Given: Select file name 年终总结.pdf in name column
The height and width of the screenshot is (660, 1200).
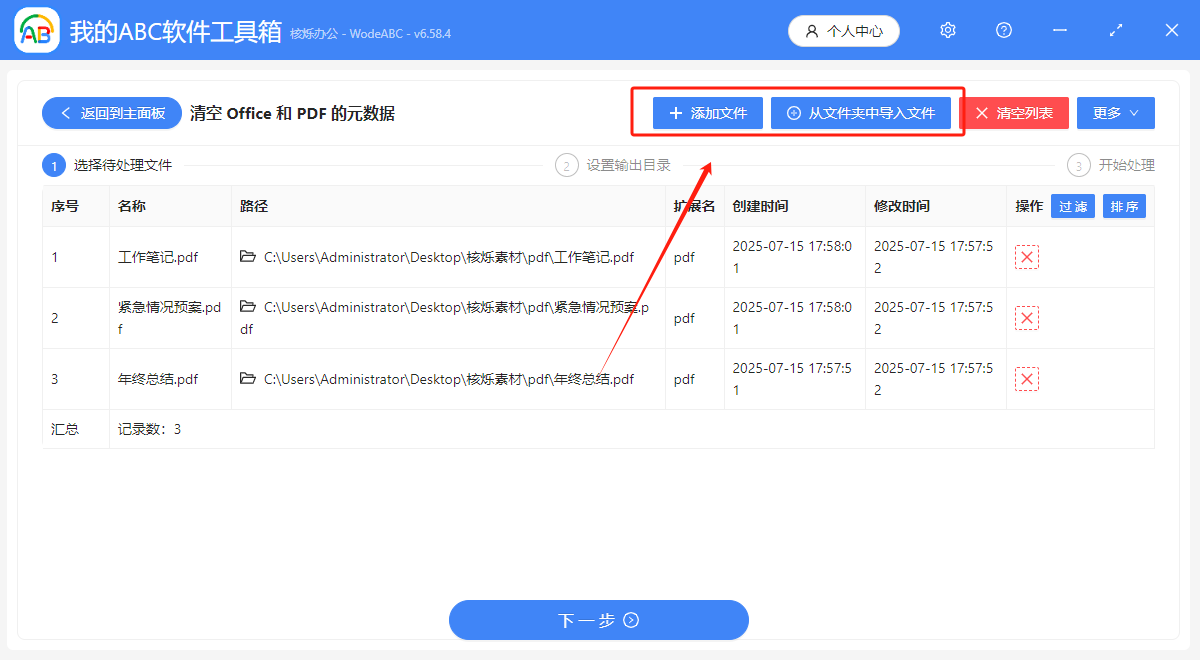Looking at the screenshot, I should click(158, 379).
